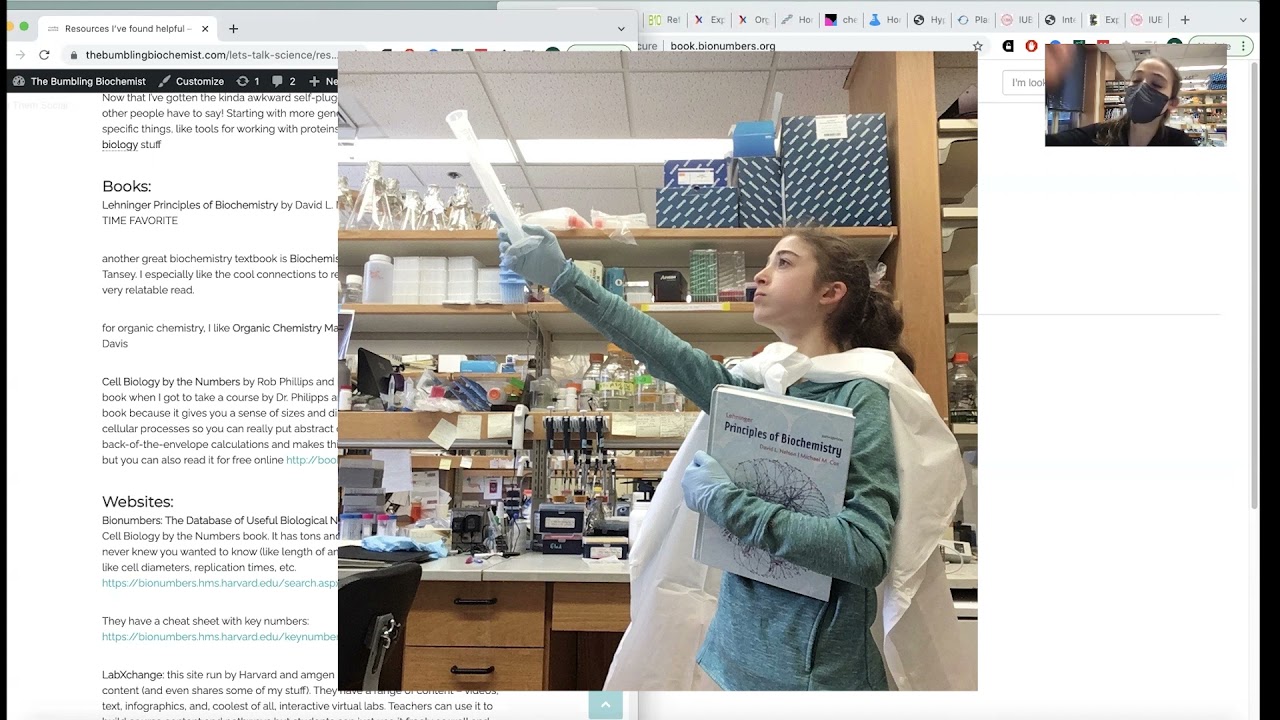Click the padlock icon in left address bar
The height and width of the screenshot is (720, 1280).
(x=74, y=55)
